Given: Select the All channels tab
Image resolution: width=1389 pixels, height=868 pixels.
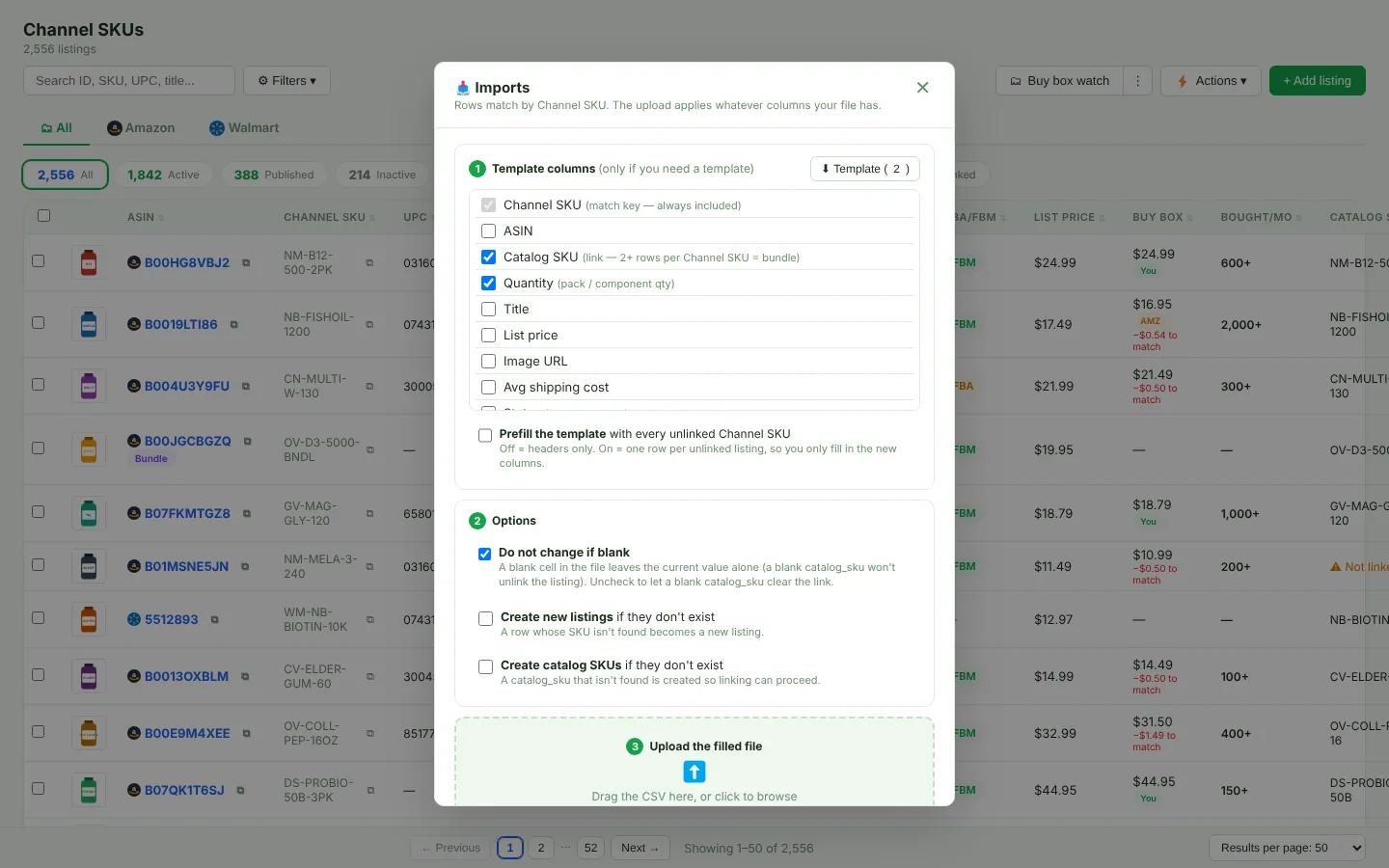Looking at the screenshot, I should (x=57, y=128).
